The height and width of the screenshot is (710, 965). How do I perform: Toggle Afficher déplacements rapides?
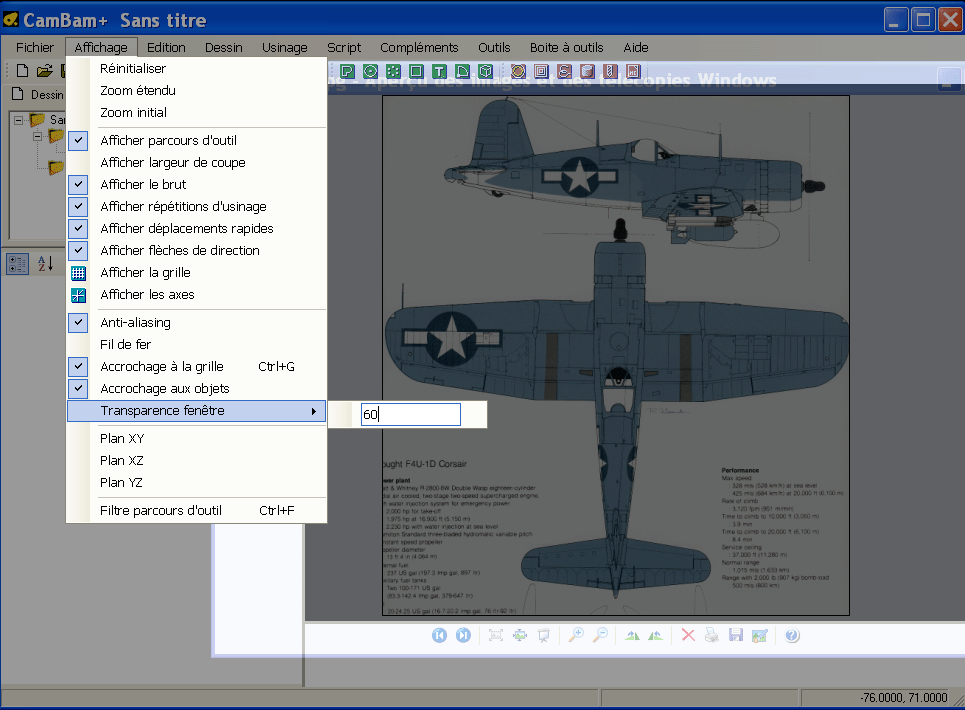196,228
